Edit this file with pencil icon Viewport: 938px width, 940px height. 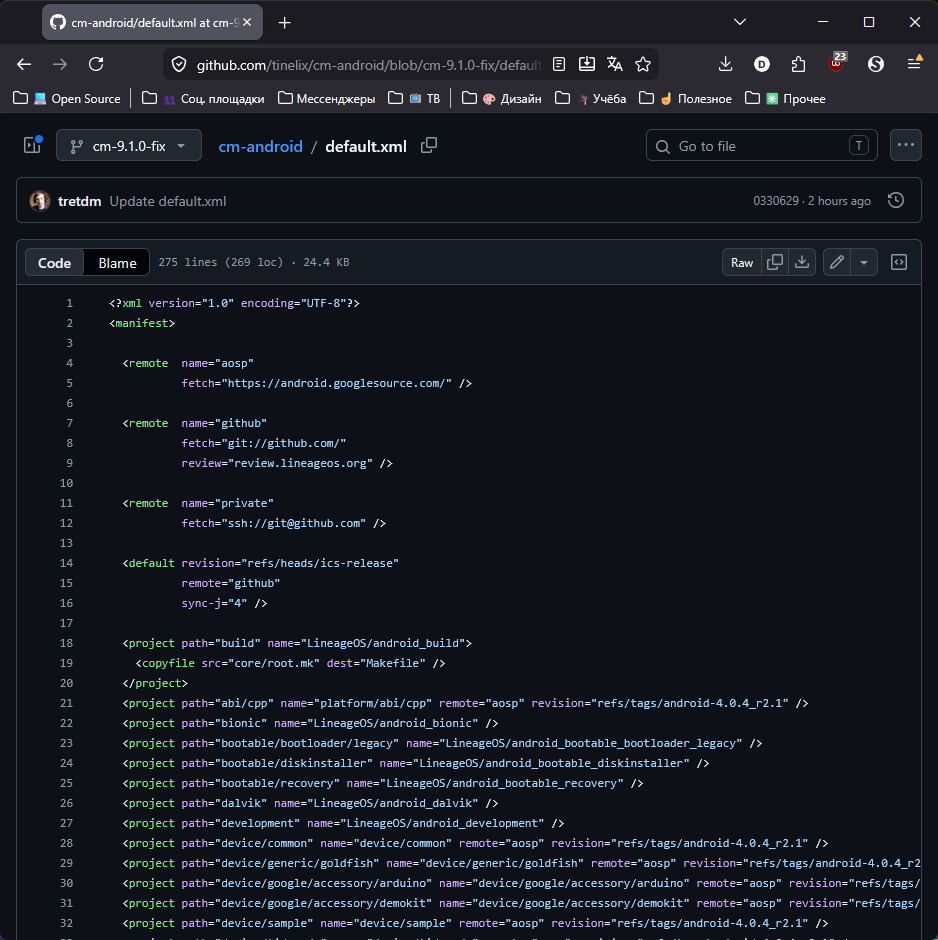837,263
